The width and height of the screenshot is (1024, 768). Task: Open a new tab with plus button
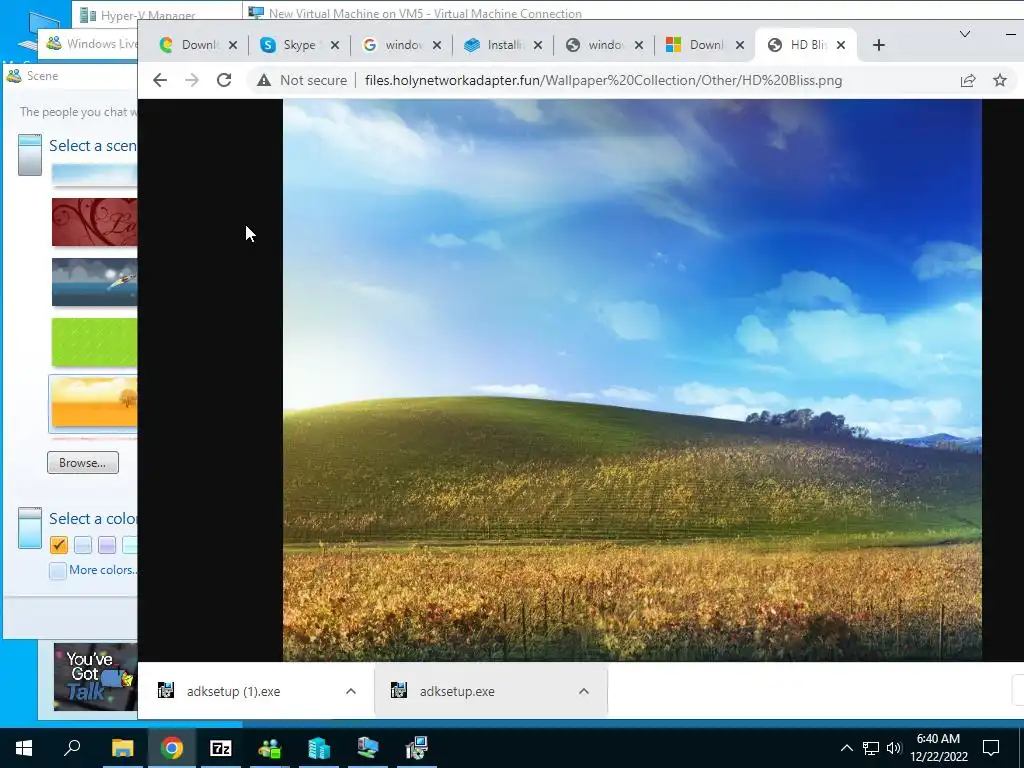click(879, 45)
